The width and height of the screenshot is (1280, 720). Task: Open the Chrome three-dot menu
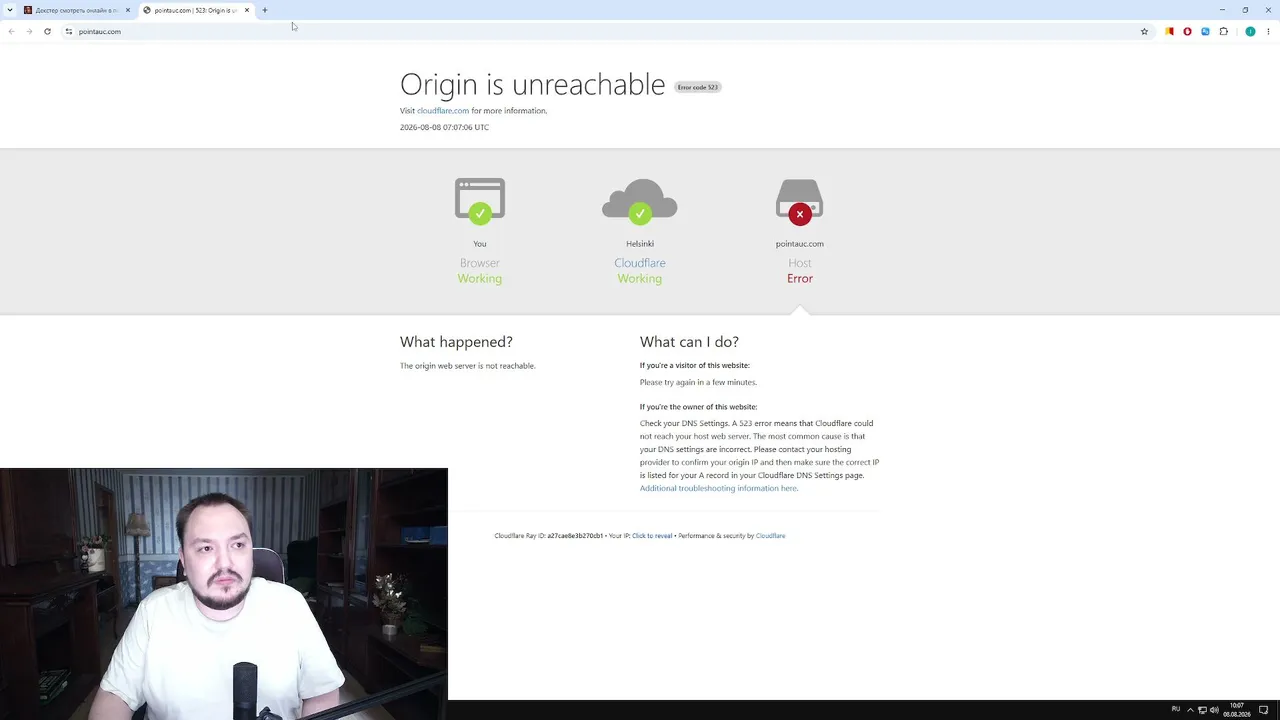[x=1268, y=31]
